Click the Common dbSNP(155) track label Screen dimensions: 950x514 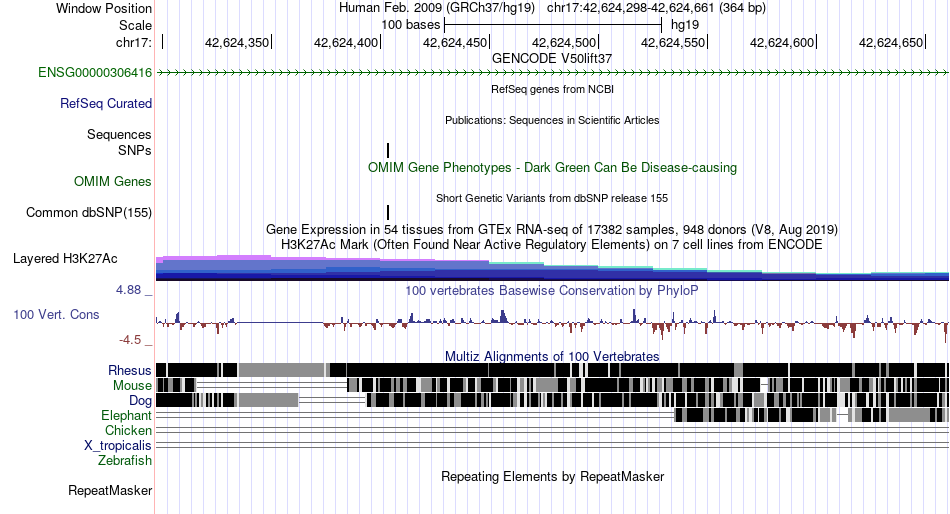(x=88, y=213)
